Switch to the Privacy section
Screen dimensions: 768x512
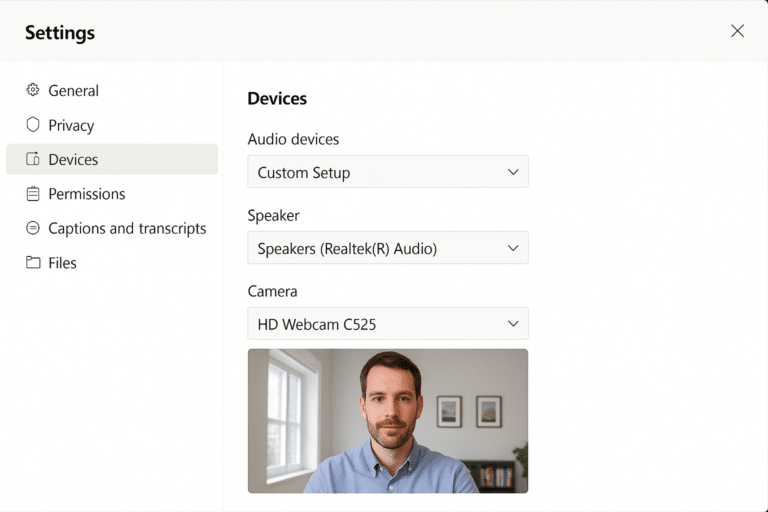coord(71,126)
